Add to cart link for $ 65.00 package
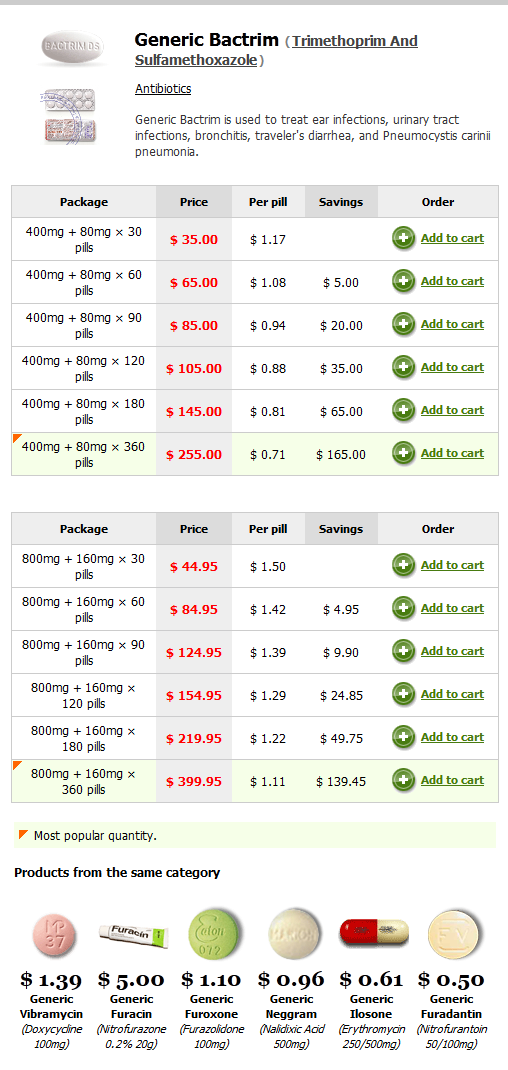Image resolution: width=508 pixels, height=1070 pixels. pos(452,281)
